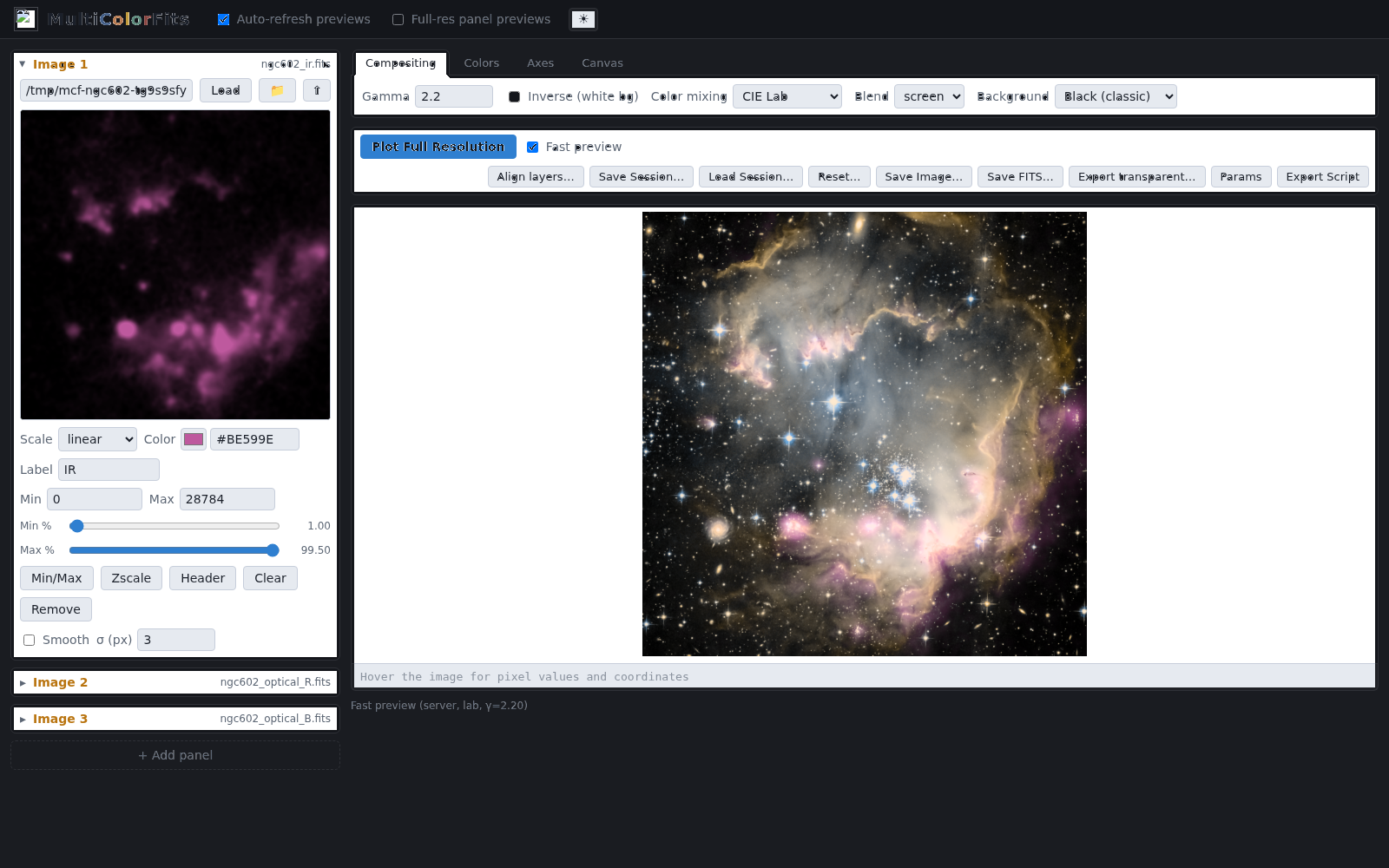
Task: Click the Reset... button
Action: [x=839, y=176]
